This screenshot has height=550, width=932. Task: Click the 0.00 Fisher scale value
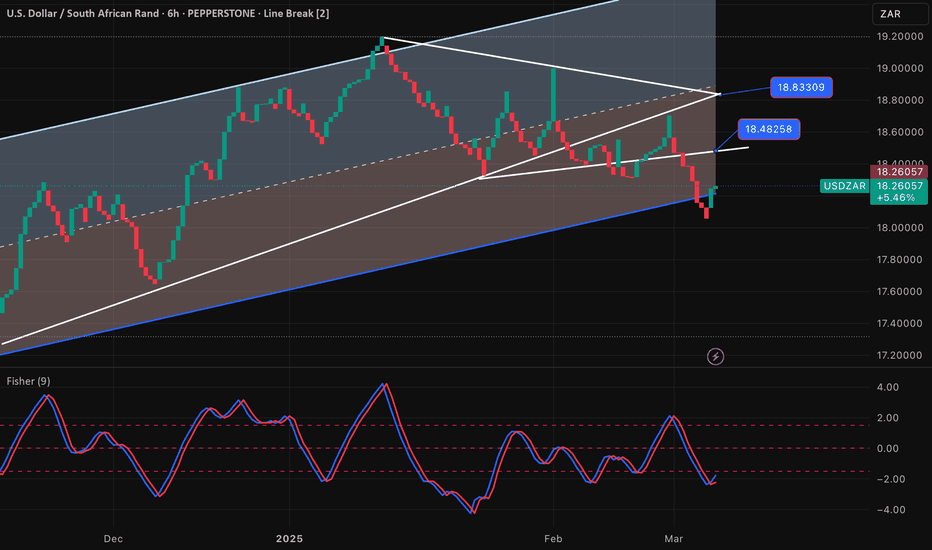coord(888,448)
